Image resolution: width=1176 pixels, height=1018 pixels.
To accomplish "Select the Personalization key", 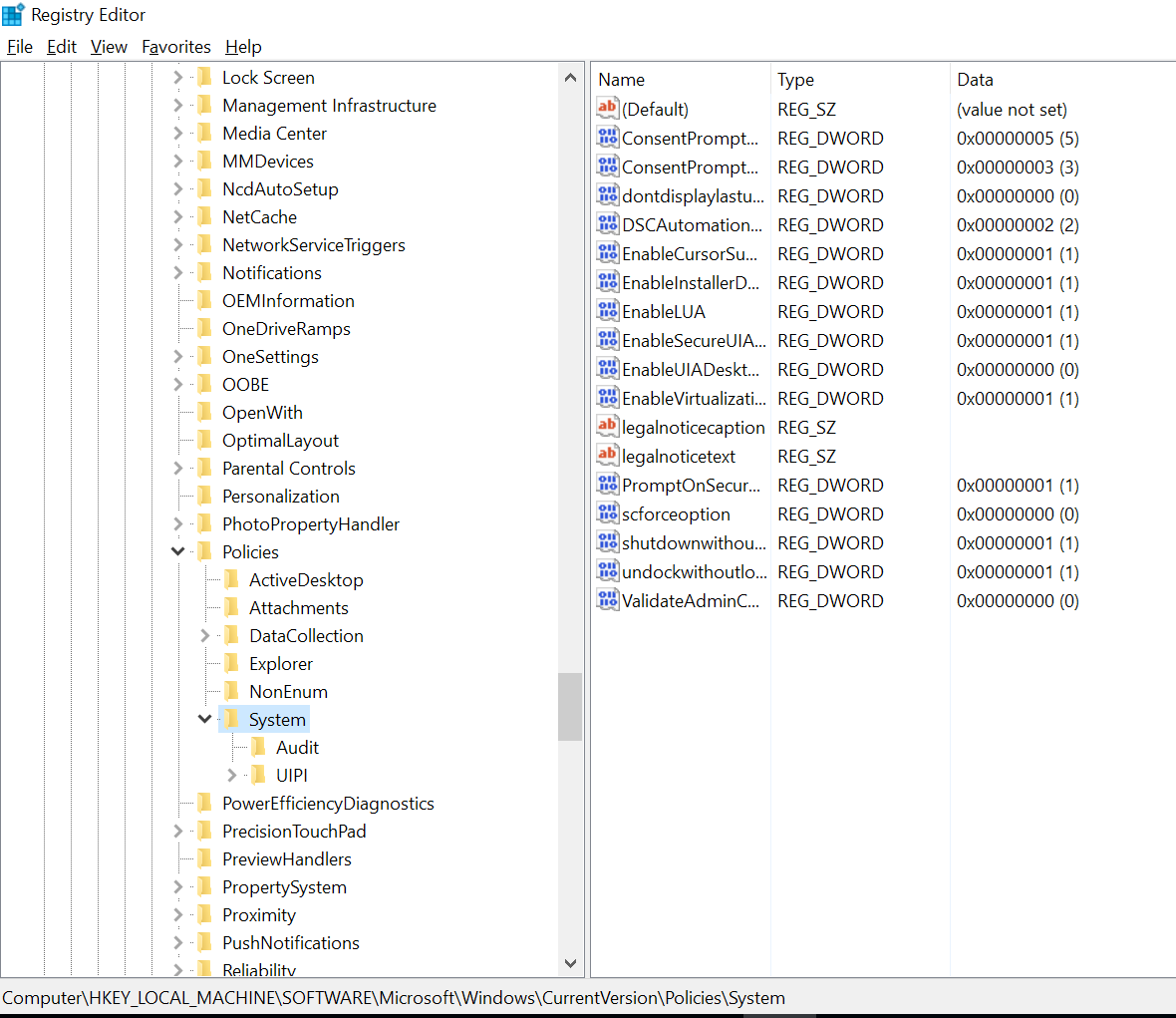I will 280,496.
